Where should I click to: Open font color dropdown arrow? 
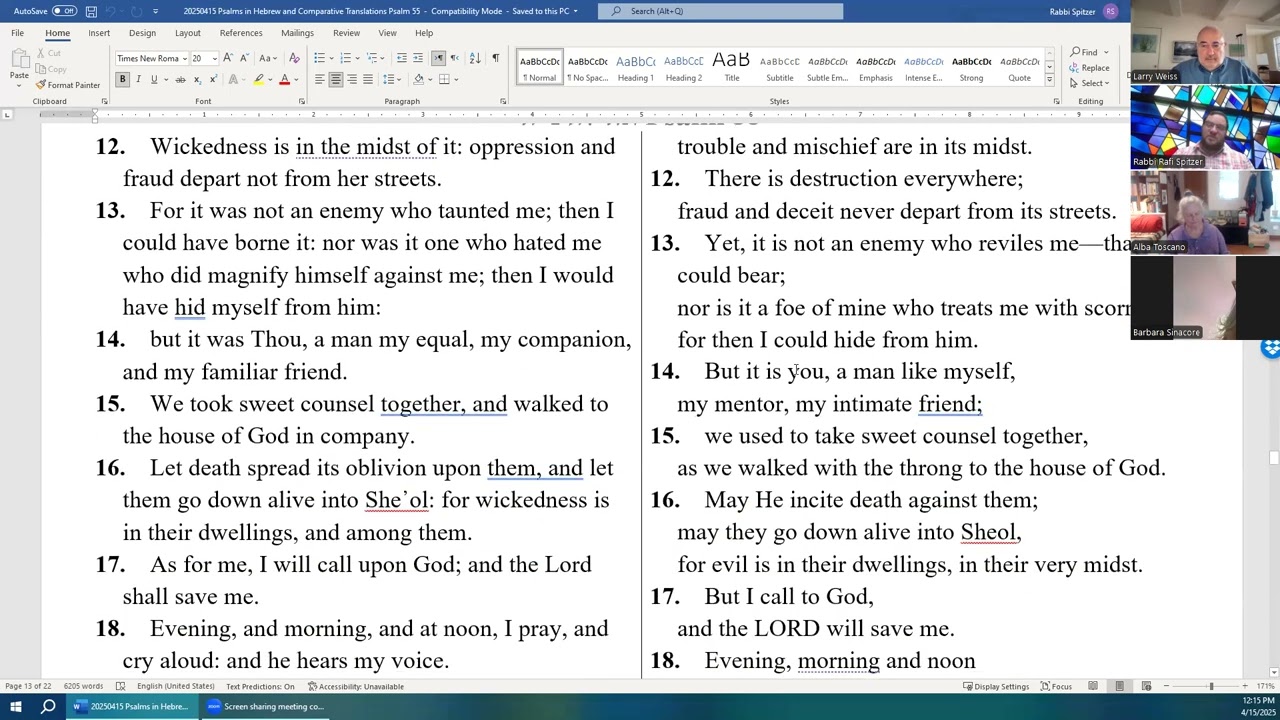(x=297, y=79)
